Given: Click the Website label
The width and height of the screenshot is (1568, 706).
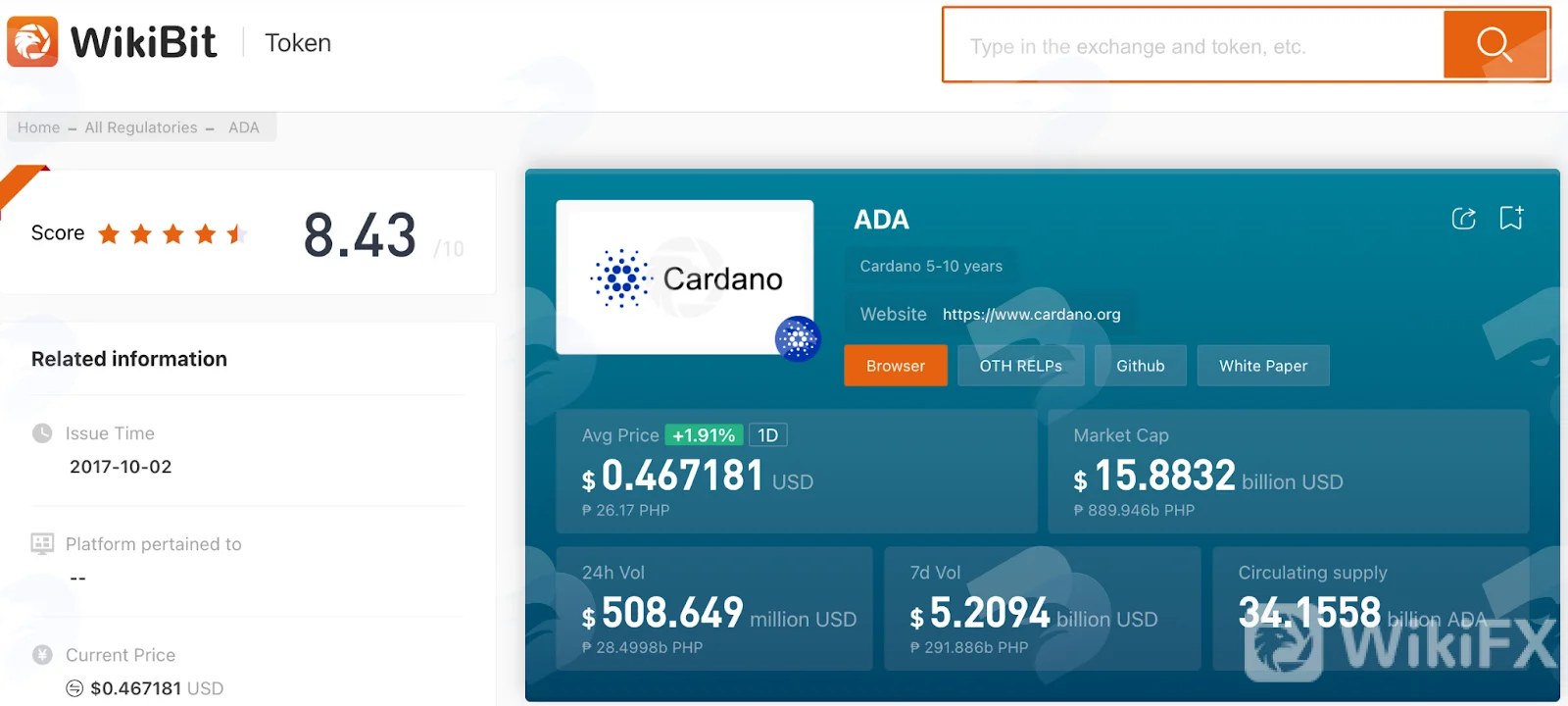Looking at the screenshot, I should [894, 315].
